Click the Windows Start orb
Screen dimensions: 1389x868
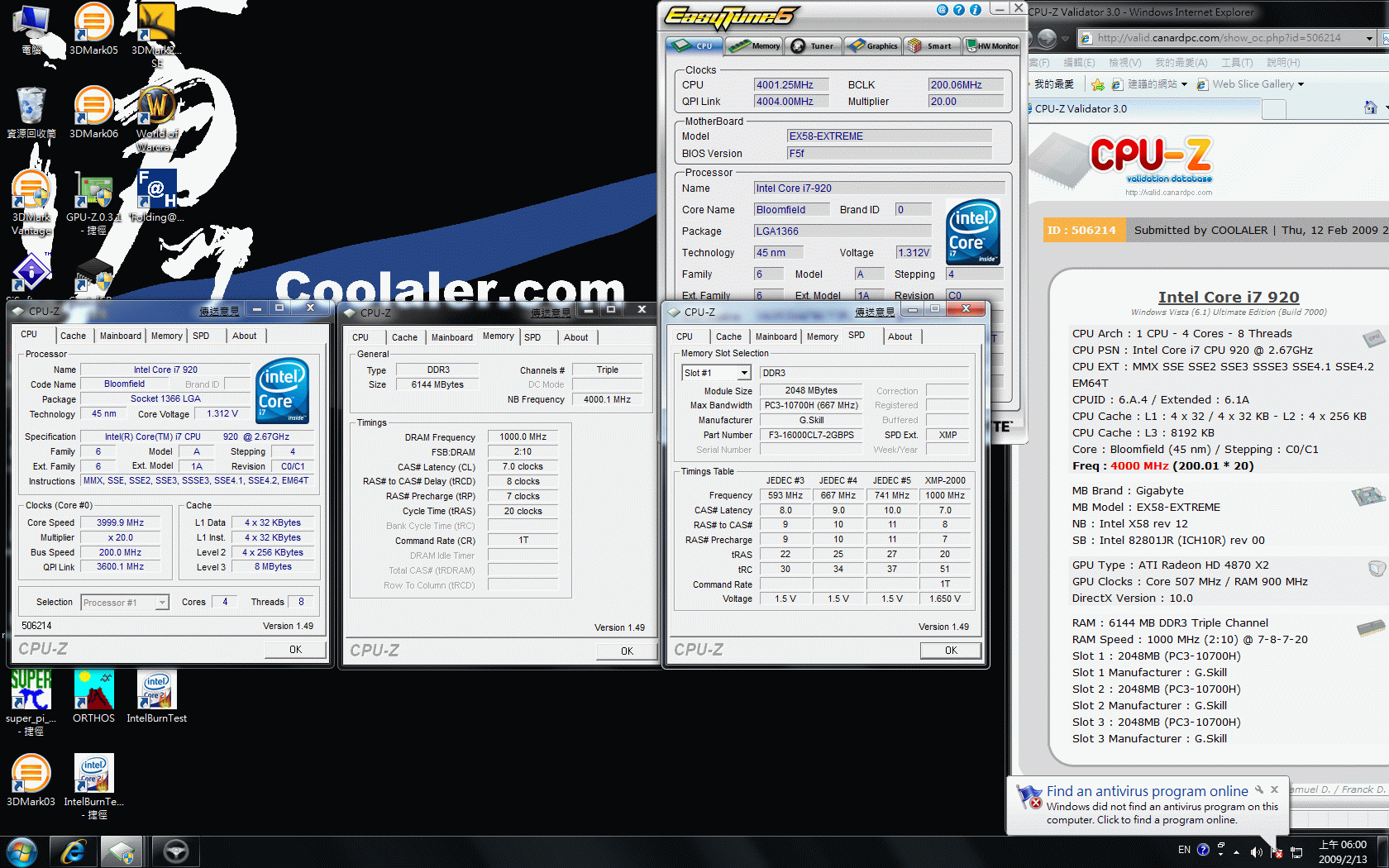point(21,851)
